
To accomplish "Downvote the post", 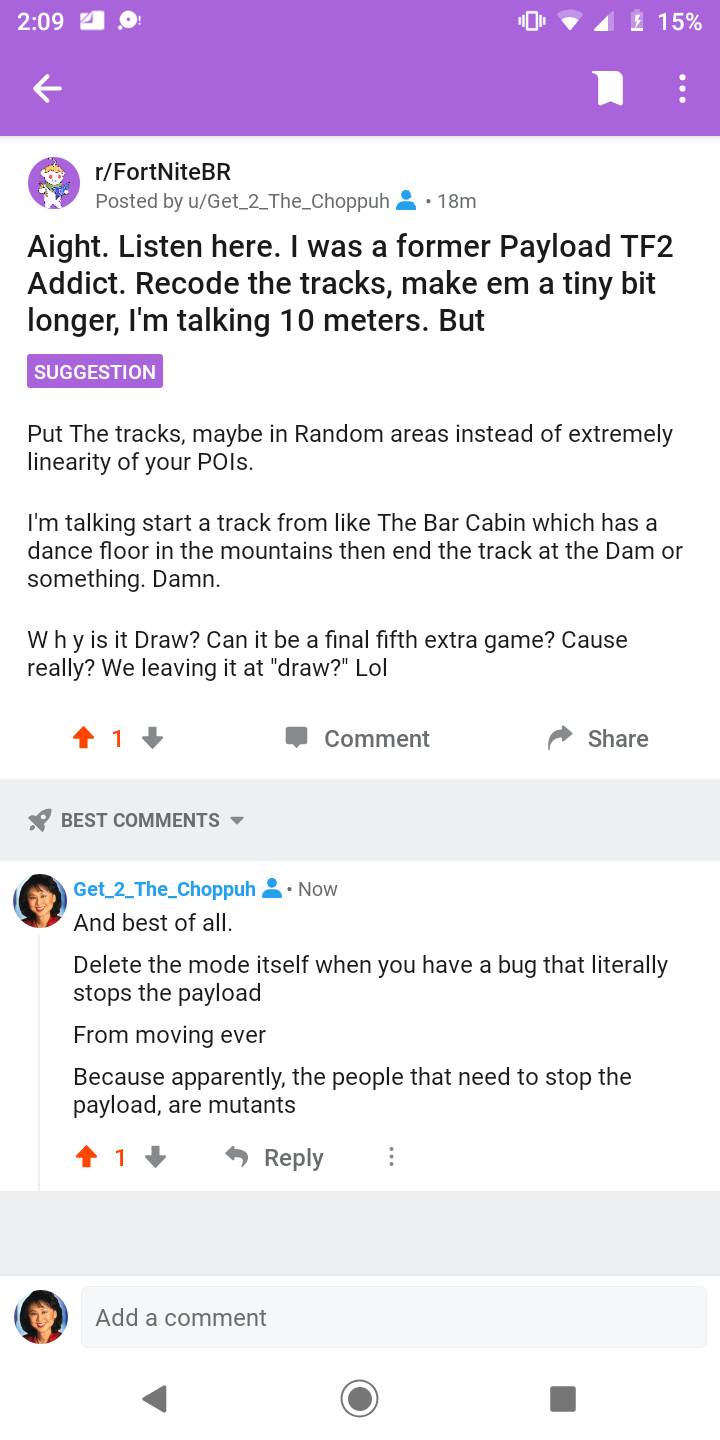I will [152, 738].
